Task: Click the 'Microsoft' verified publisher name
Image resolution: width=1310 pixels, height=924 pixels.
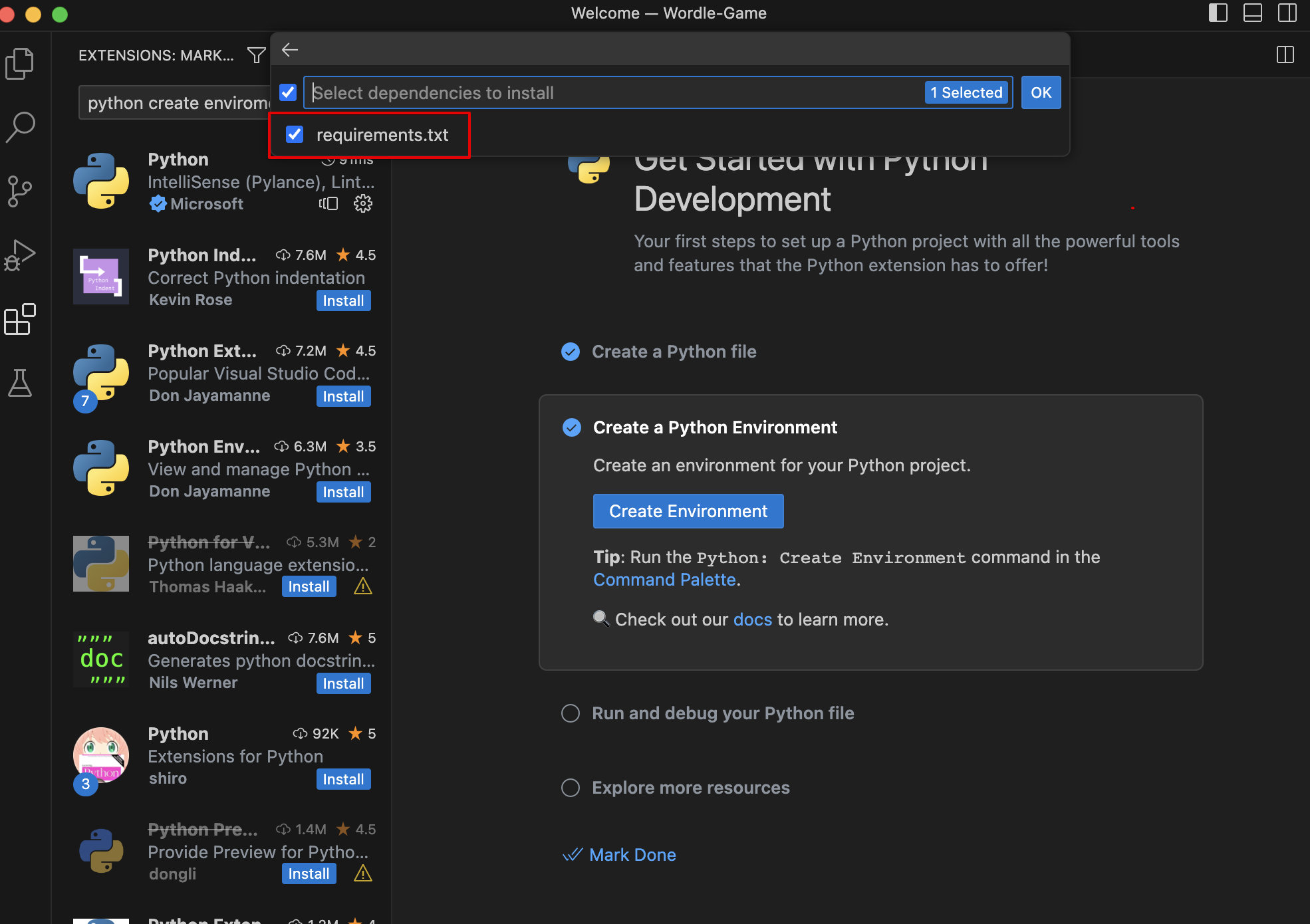Action: (207, 204)
